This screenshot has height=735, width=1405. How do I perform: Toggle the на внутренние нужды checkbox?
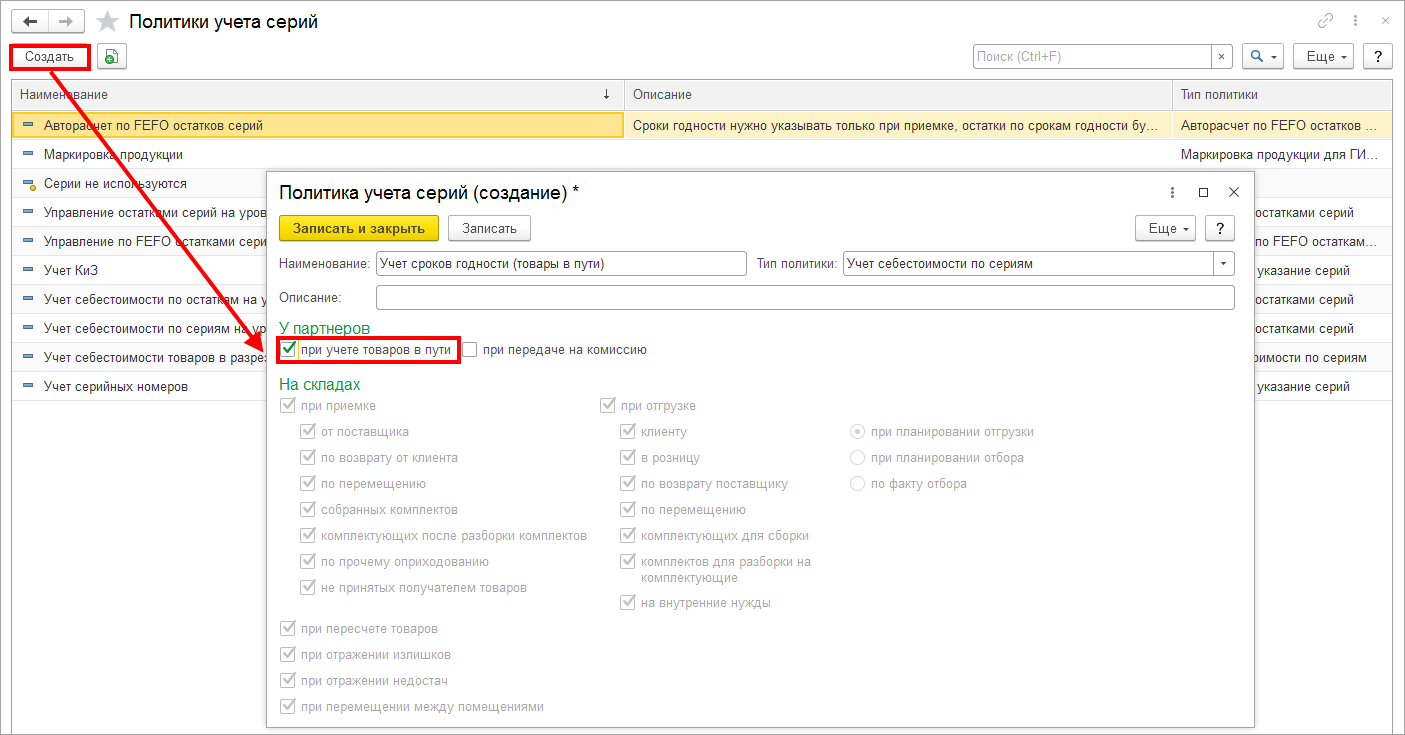pyautogui.click(x=628, y=603)
